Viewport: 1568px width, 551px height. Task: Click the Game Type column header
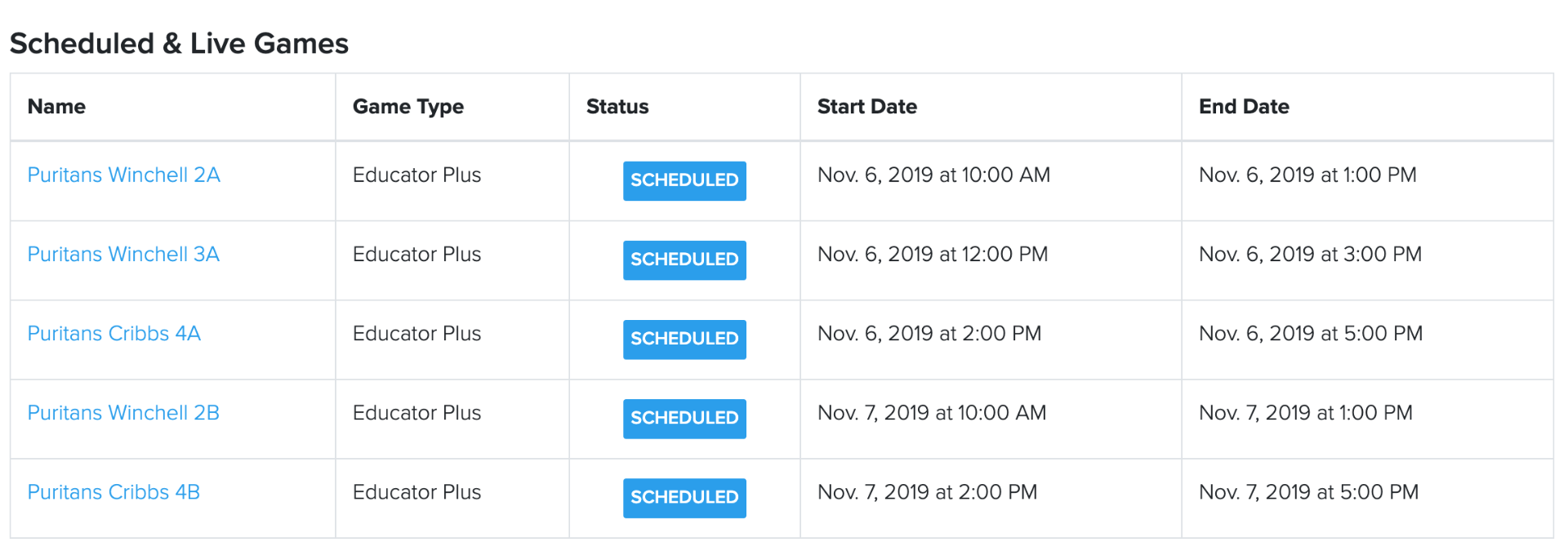pyautogui.click(x=408, y=107)
